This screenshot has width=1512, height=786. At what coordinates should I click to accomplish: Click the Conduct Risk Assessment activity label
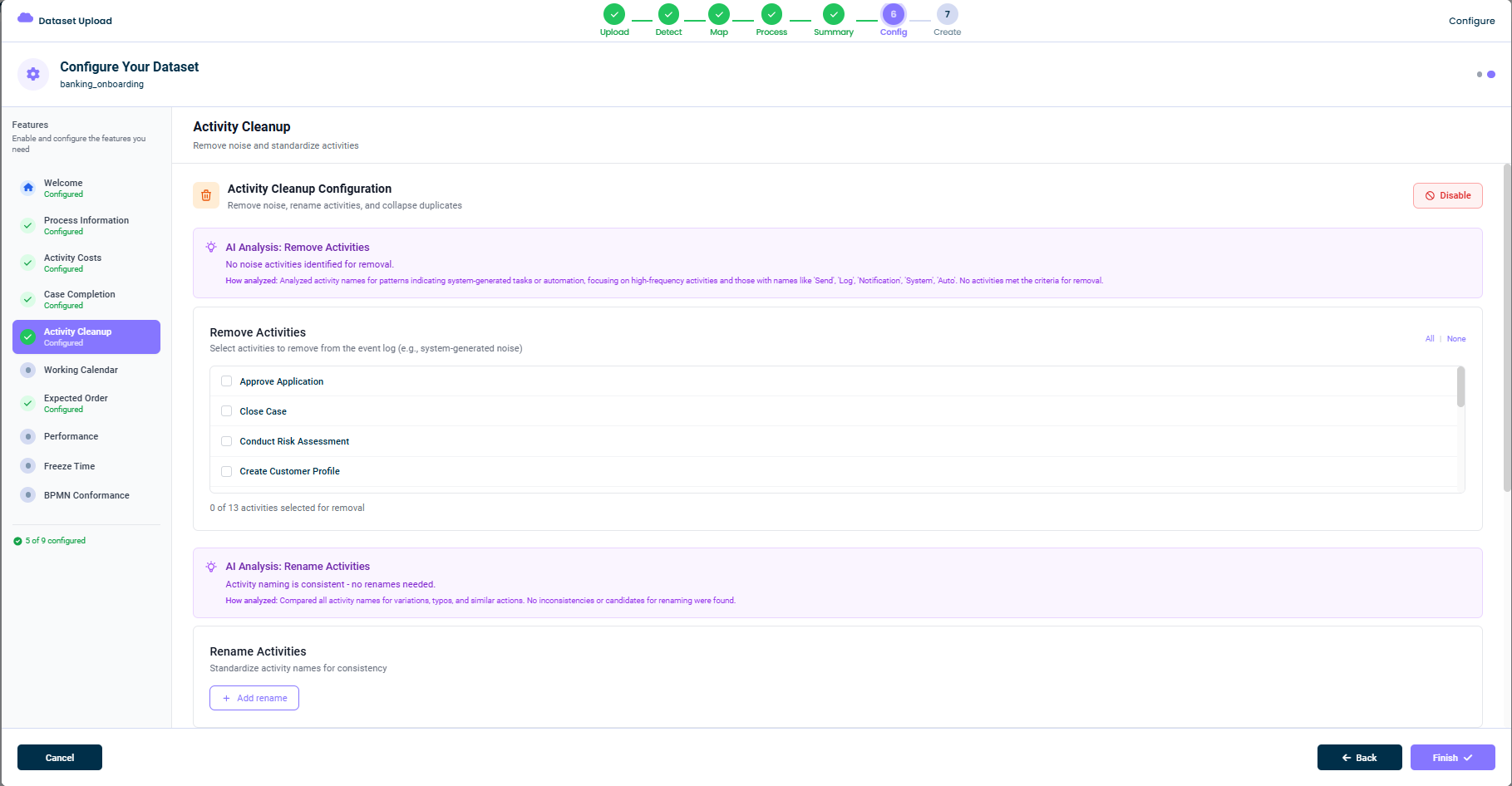[294, 441]
